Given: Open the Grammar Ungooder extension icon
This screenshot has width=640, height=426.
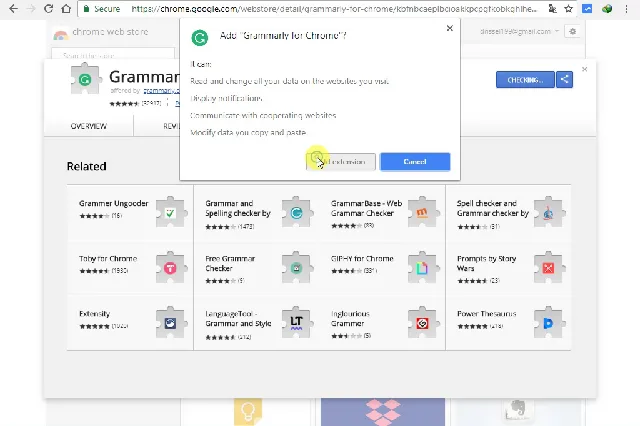Looking at the screenshot, I should tap(171, 212).
